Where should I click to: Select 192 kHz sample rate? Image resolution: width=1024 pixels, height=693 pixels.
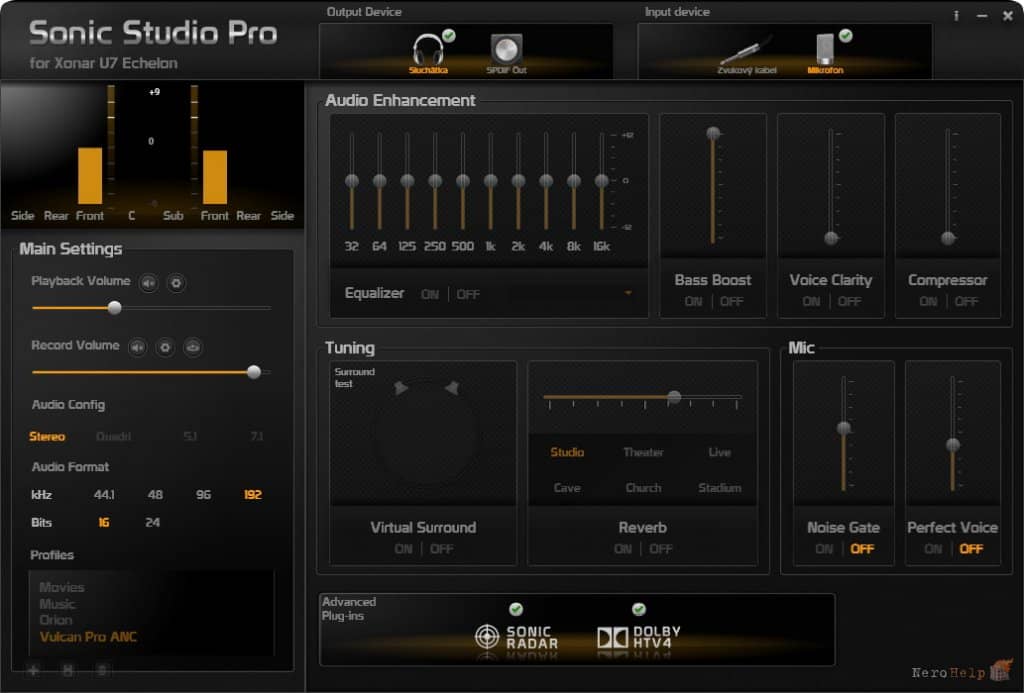pyautogui.click(x=253, y=495)
